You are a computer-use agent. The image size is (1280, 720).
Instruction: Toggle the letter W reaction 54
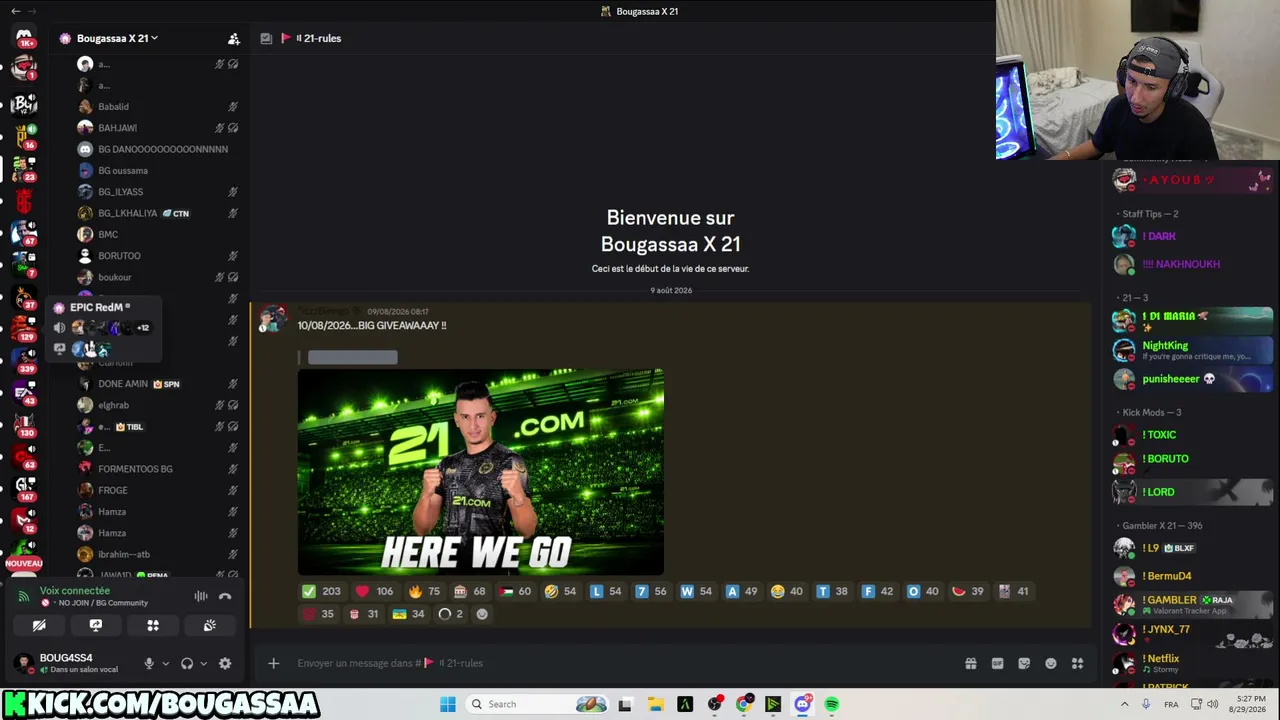point(697,591)
